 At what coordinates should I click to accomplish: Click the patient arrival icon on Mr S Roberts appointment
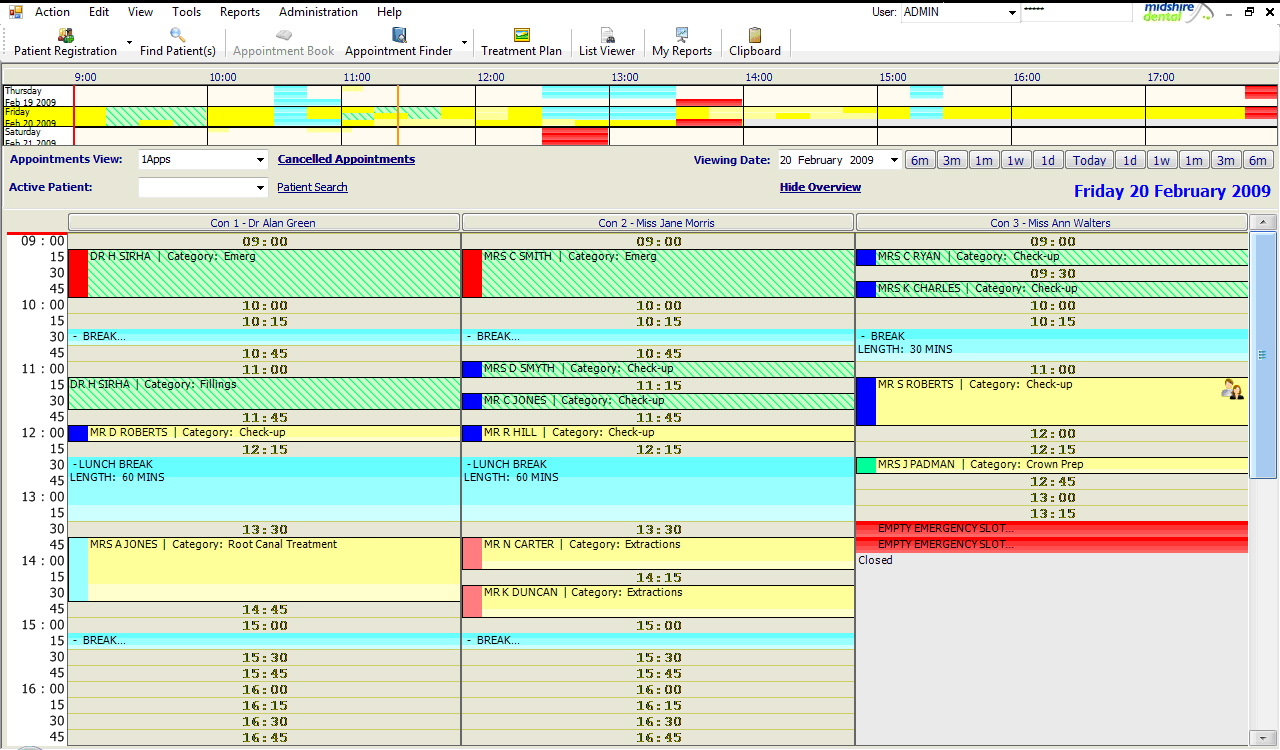point(1232,390)
